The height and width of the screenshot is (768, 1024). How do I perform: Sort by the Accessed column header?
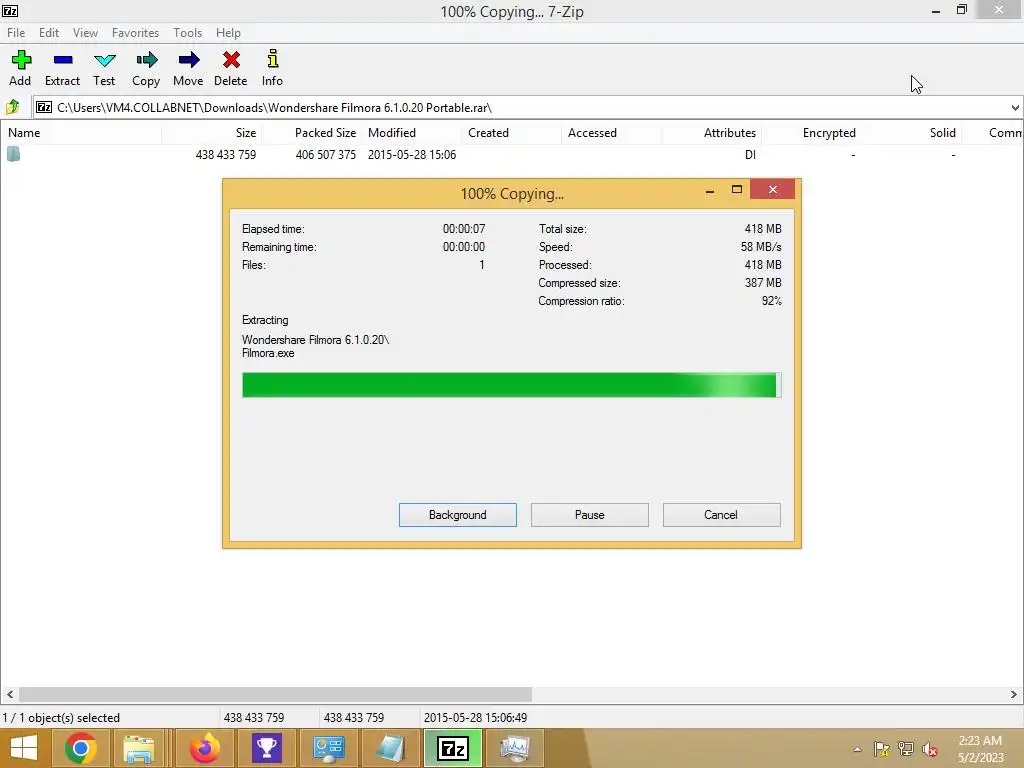tap(611, 133)
